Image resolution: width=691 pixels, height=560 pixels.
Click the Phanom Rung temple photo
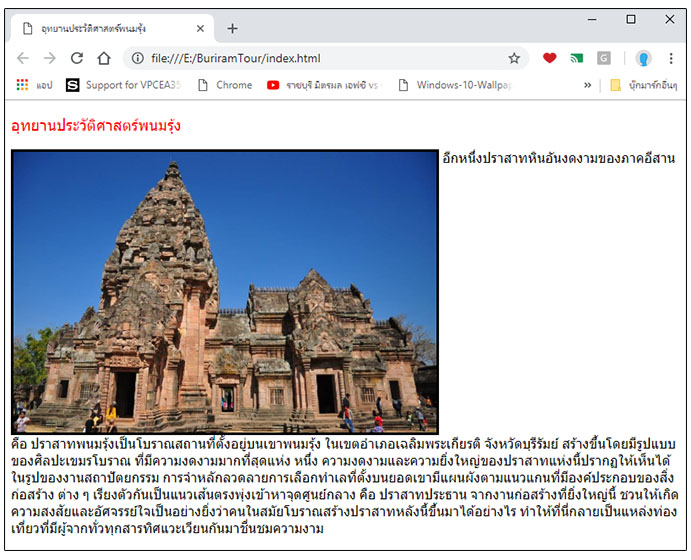click(x=224, y=291)
